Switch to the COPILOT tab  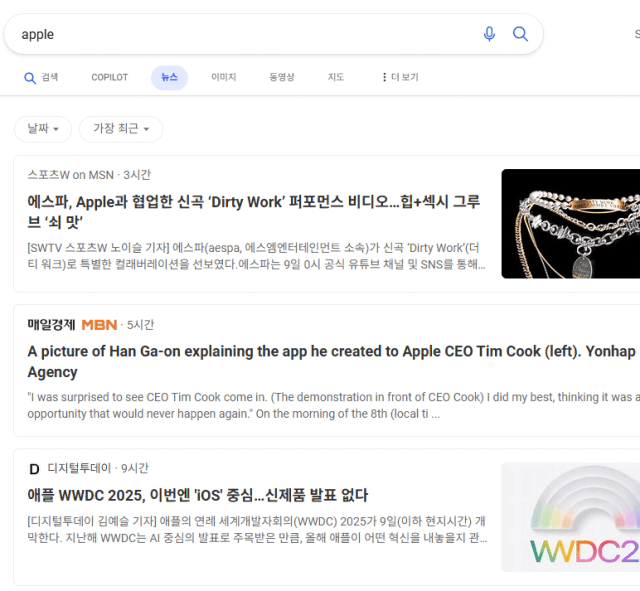tap(109, 77)
